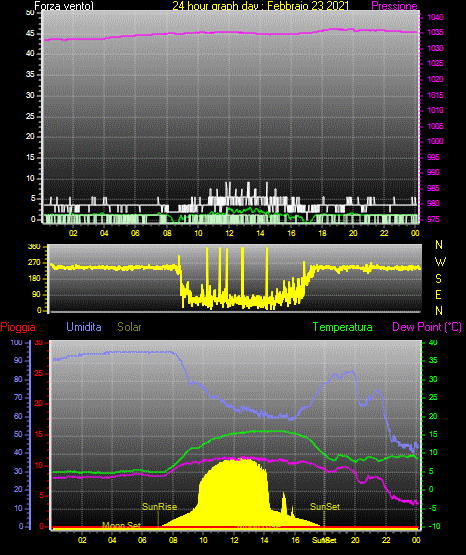Click the W wind direction letter
466x555 pixels.
tap(440, 262)
